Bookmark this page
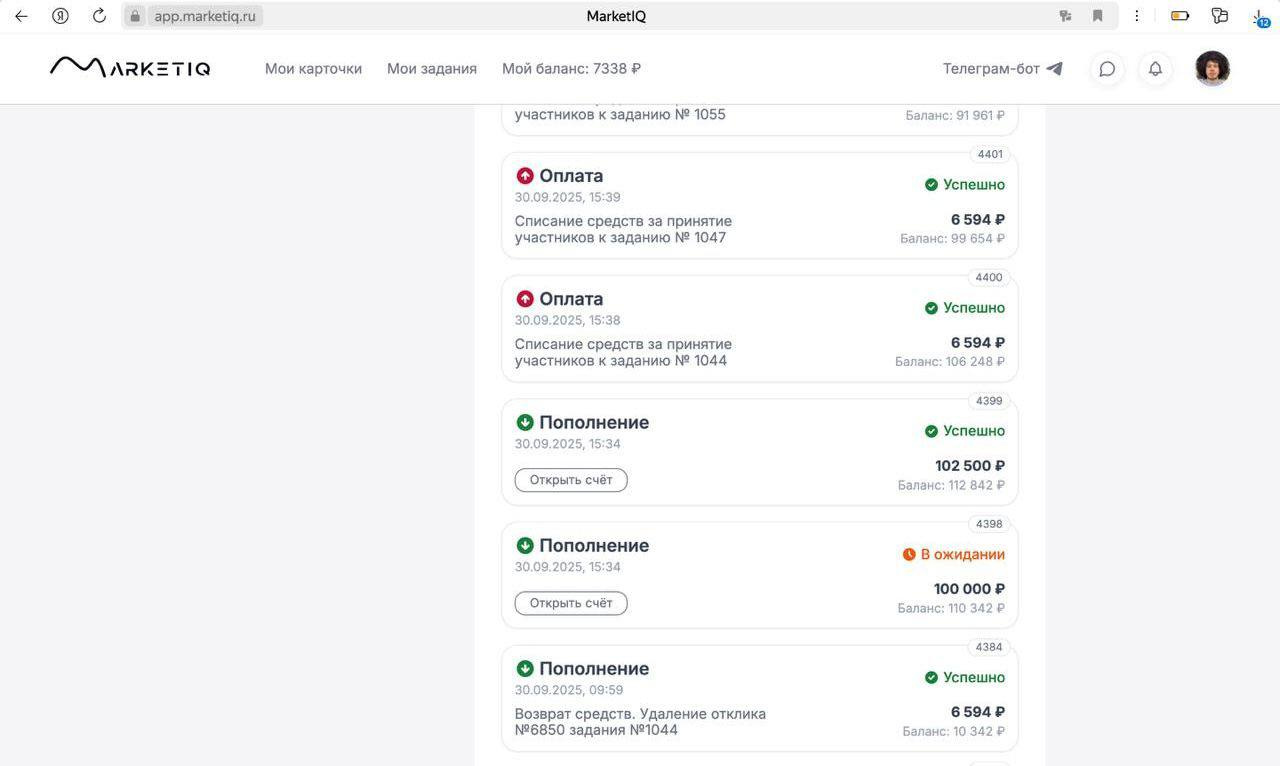The width and height of the screenshot is (1280, 766). 1097,16
